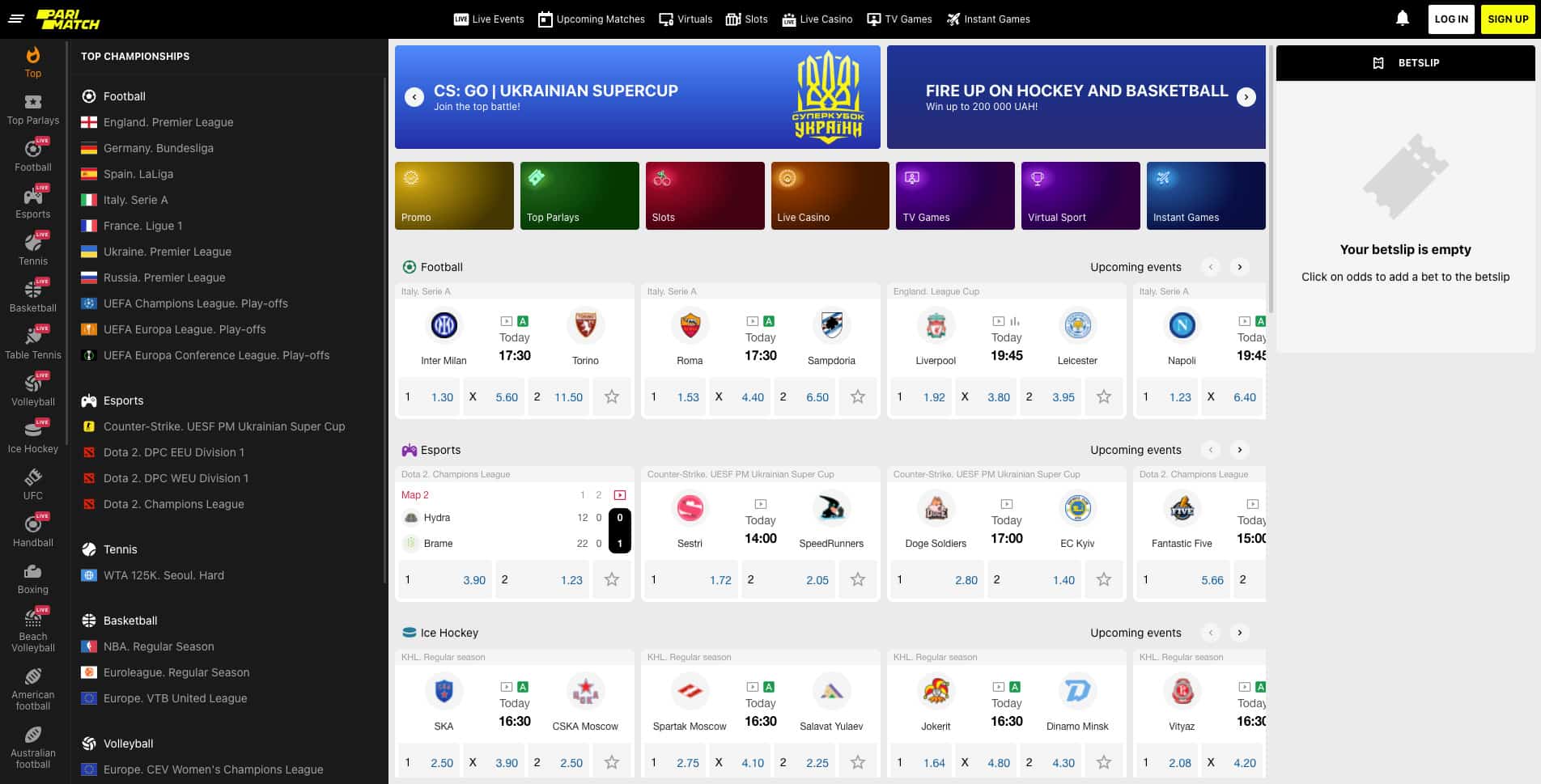Open the Virtual Sport tile

point(1080,196)
